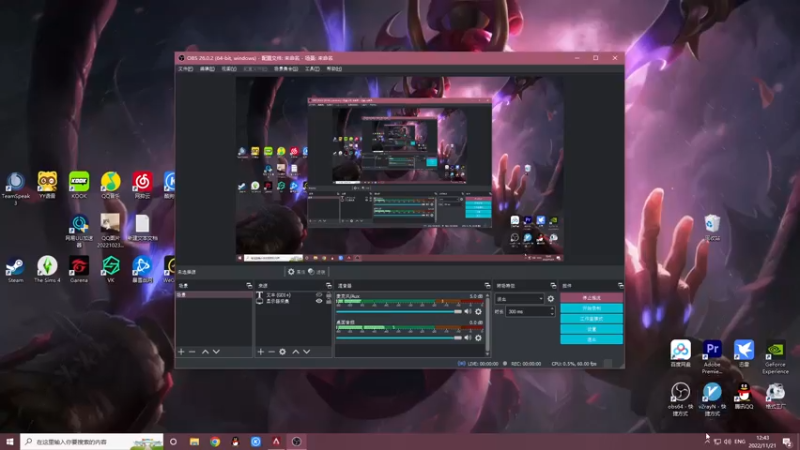
Task: Open the Scene Collection menu in OBS
Action: point(286,69)
